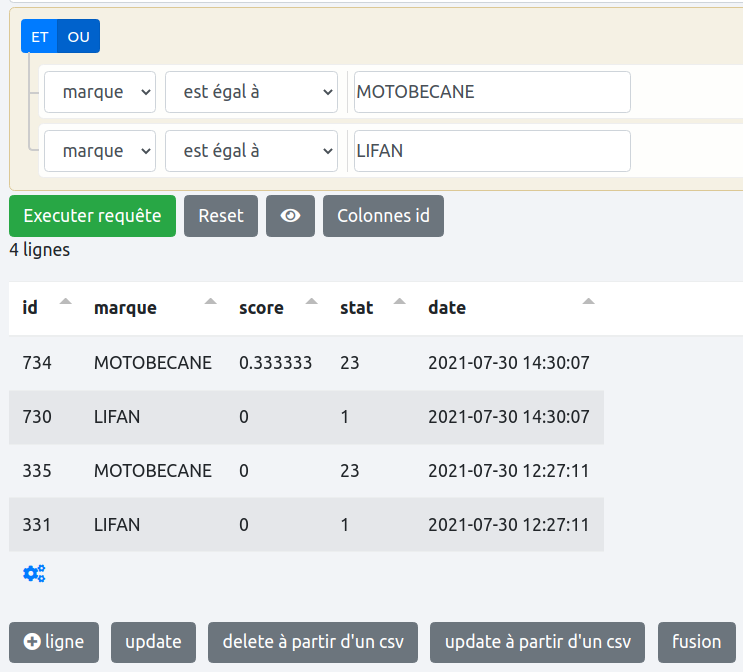Click the Executer requête button
This screenshot has height=672, width=743.
tap(92, 216)
